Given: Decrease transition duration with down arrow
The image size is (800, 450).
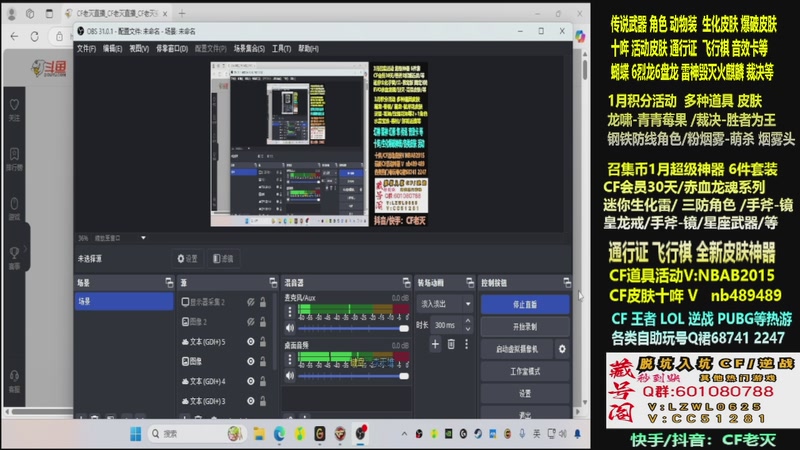Looking at the screenshot, I should pyautogui.click(x=468, y=329).
